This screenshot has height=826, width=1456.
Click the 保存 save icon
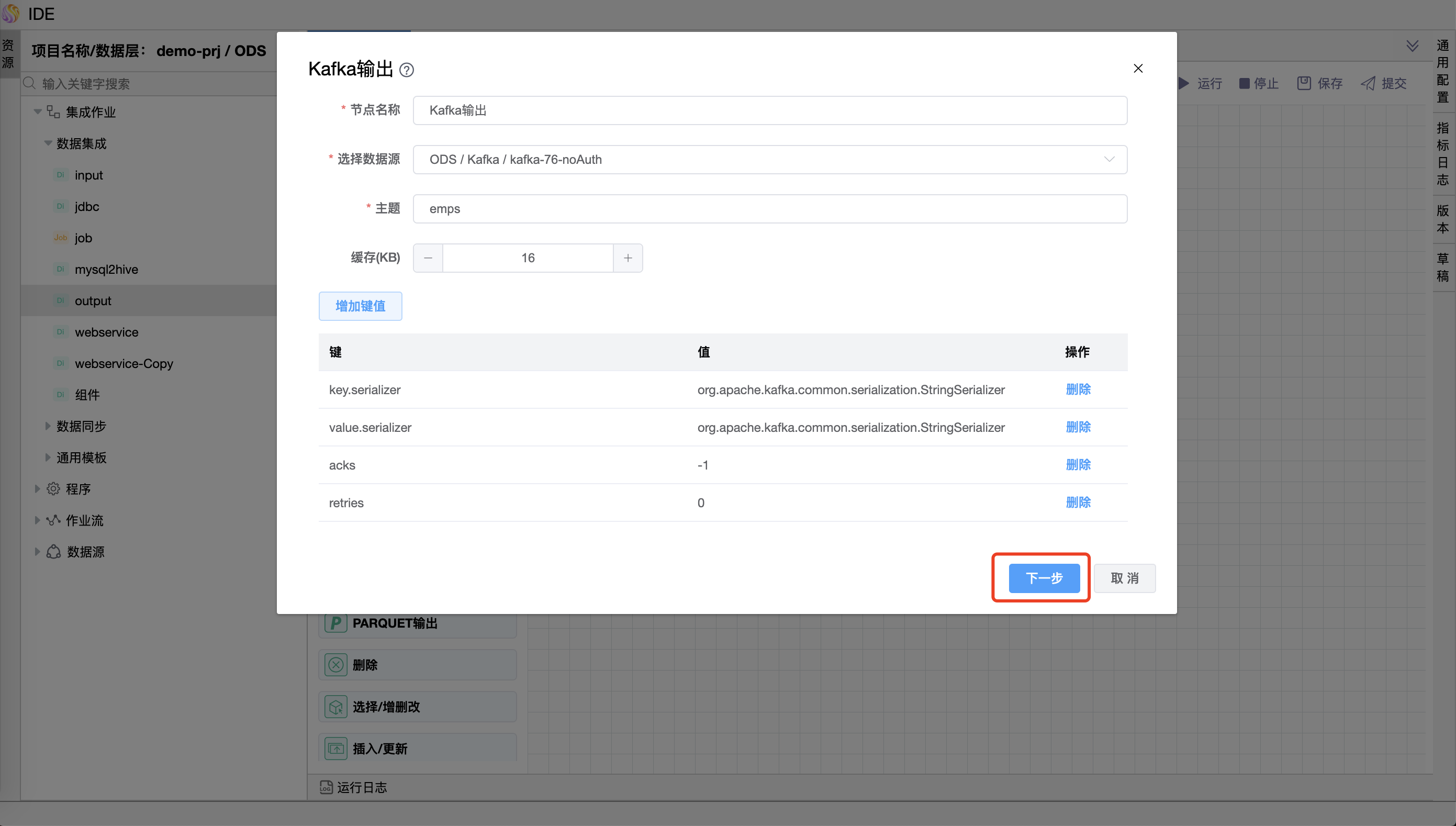[x=1304, y=83]
